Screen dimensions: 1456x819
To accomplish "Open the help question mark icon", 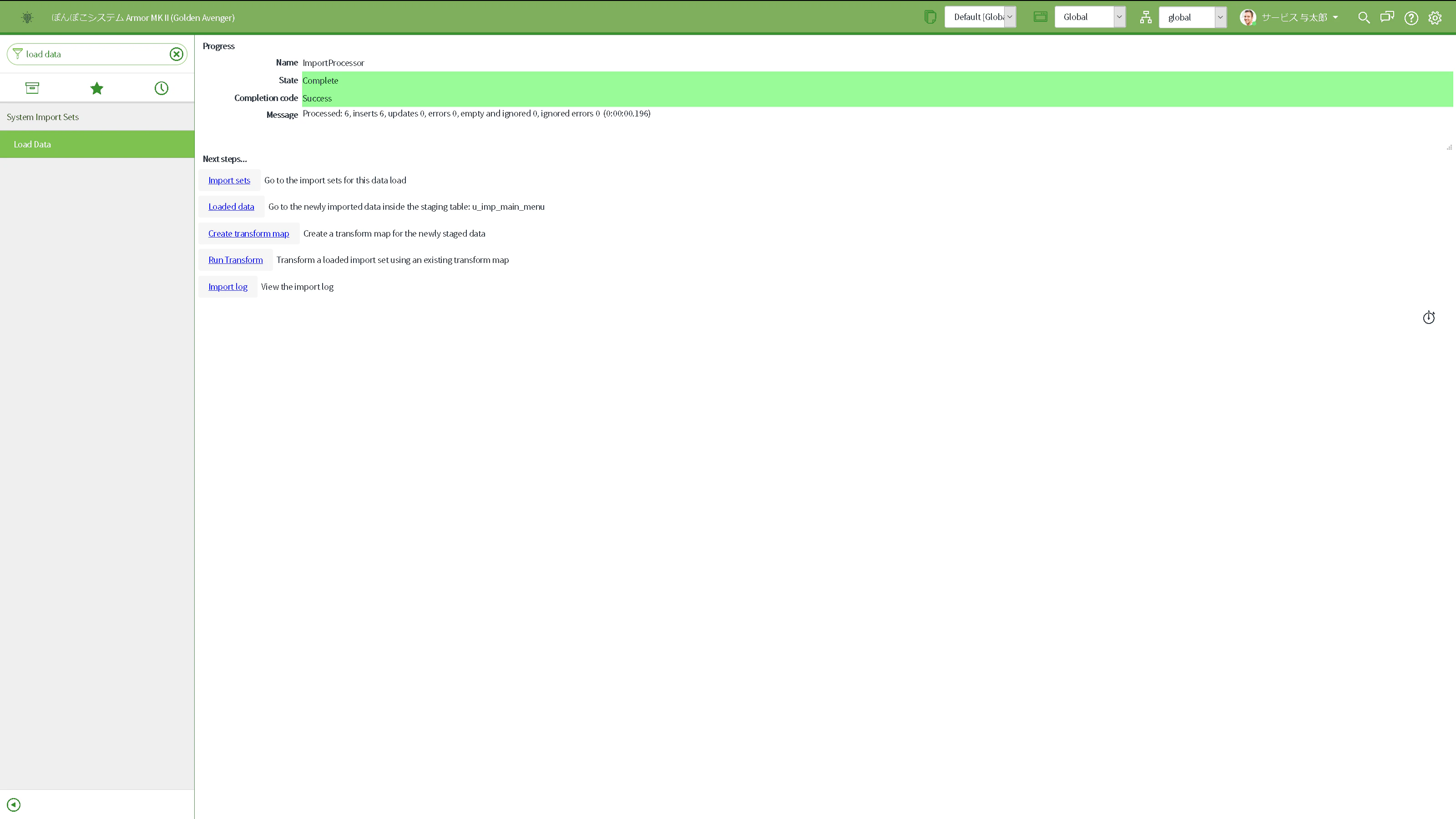I will 1411,18.
